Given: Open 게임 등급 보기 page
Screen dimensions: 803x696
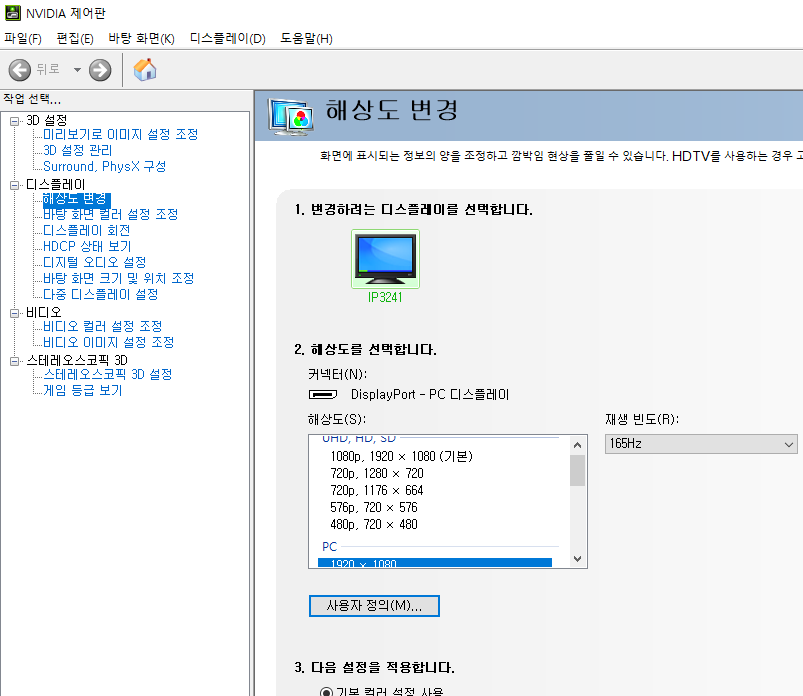Looking at the screenshot, I should pyautogui.click(x=82, y=390).
